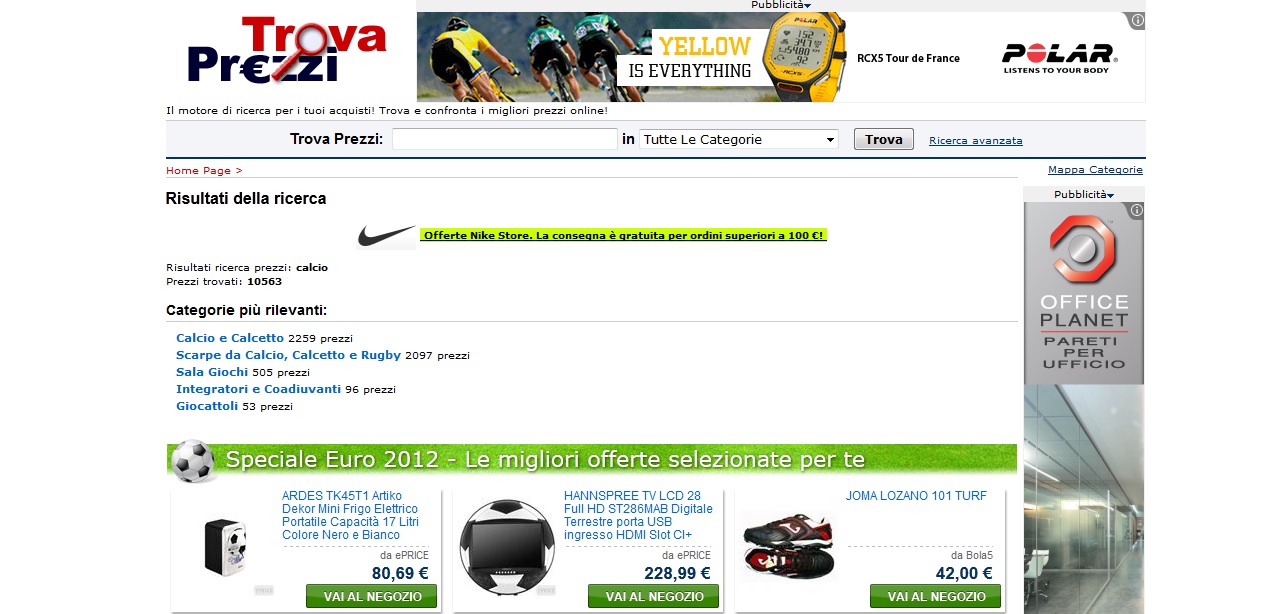Open Ricerca avanzata link
1275x614 pixels.
[x=976, y=141]
